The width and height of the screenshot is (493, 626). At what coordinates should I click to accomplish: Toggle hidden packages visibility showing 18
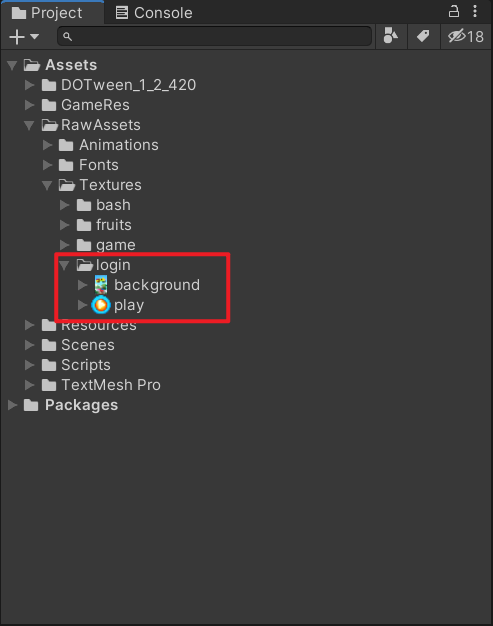(465, 36)
